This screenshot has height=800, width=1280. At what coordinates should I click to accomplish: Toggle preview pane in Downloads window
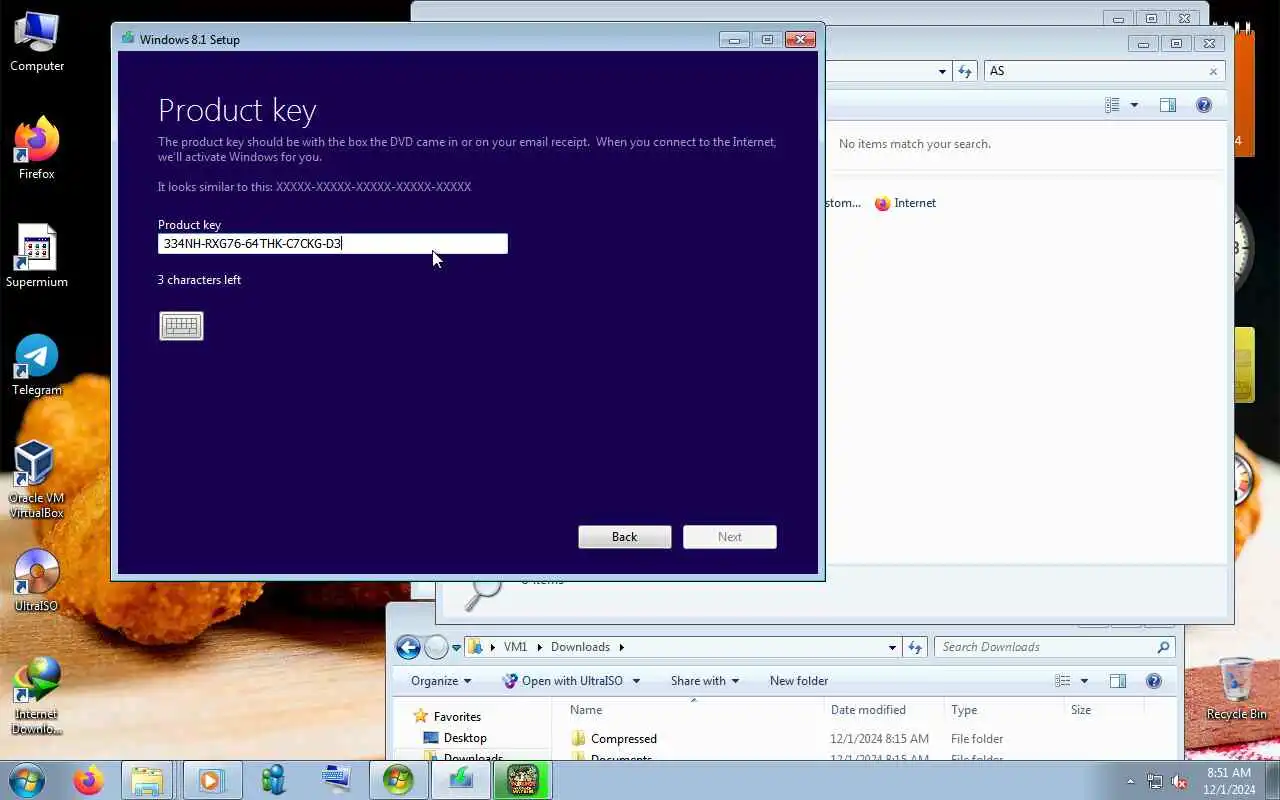click(1118, 681)
